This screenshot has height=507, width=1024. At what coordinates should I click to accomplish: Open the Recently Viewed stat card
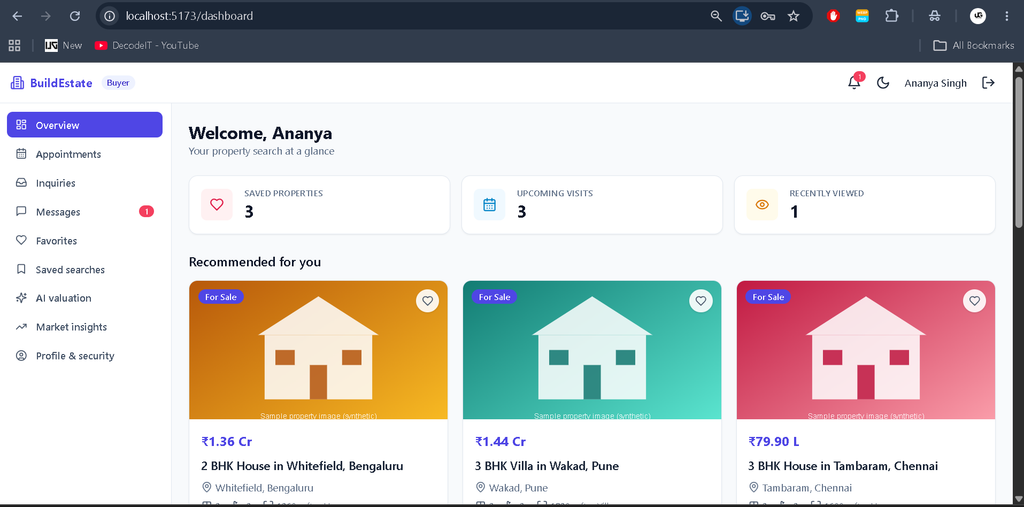pyautogui.click(x=865, y=204)
